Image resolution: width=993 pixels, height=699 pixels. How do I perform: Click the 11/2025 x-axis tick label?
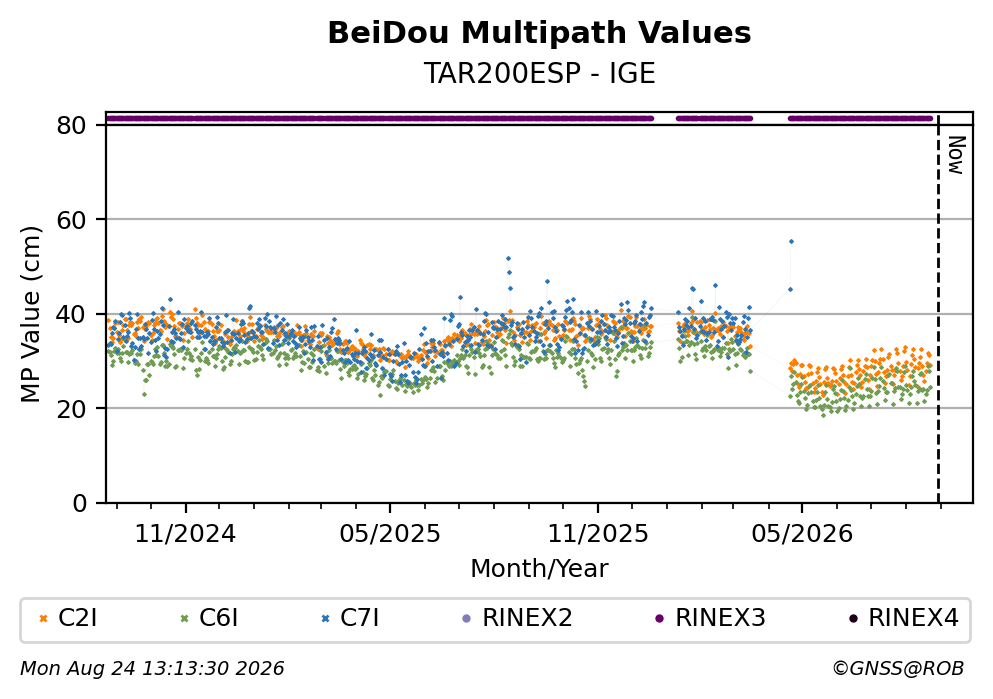tap(598, 534)
